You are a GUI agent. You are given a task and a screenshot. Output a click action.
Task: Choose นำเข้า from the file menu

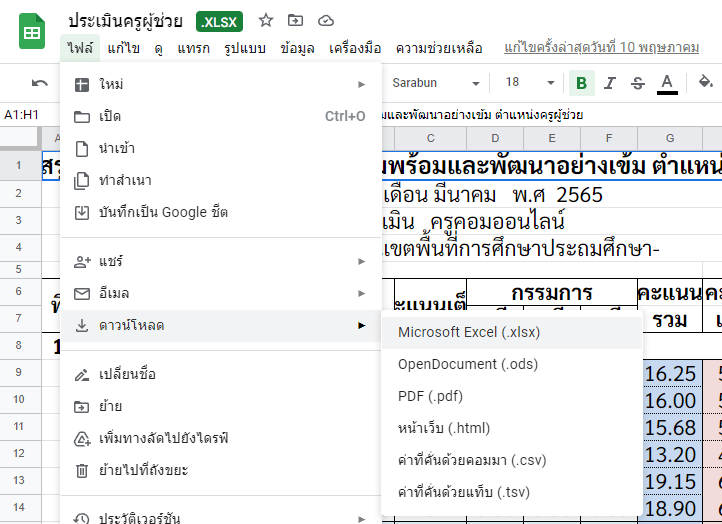pos(221,149)
